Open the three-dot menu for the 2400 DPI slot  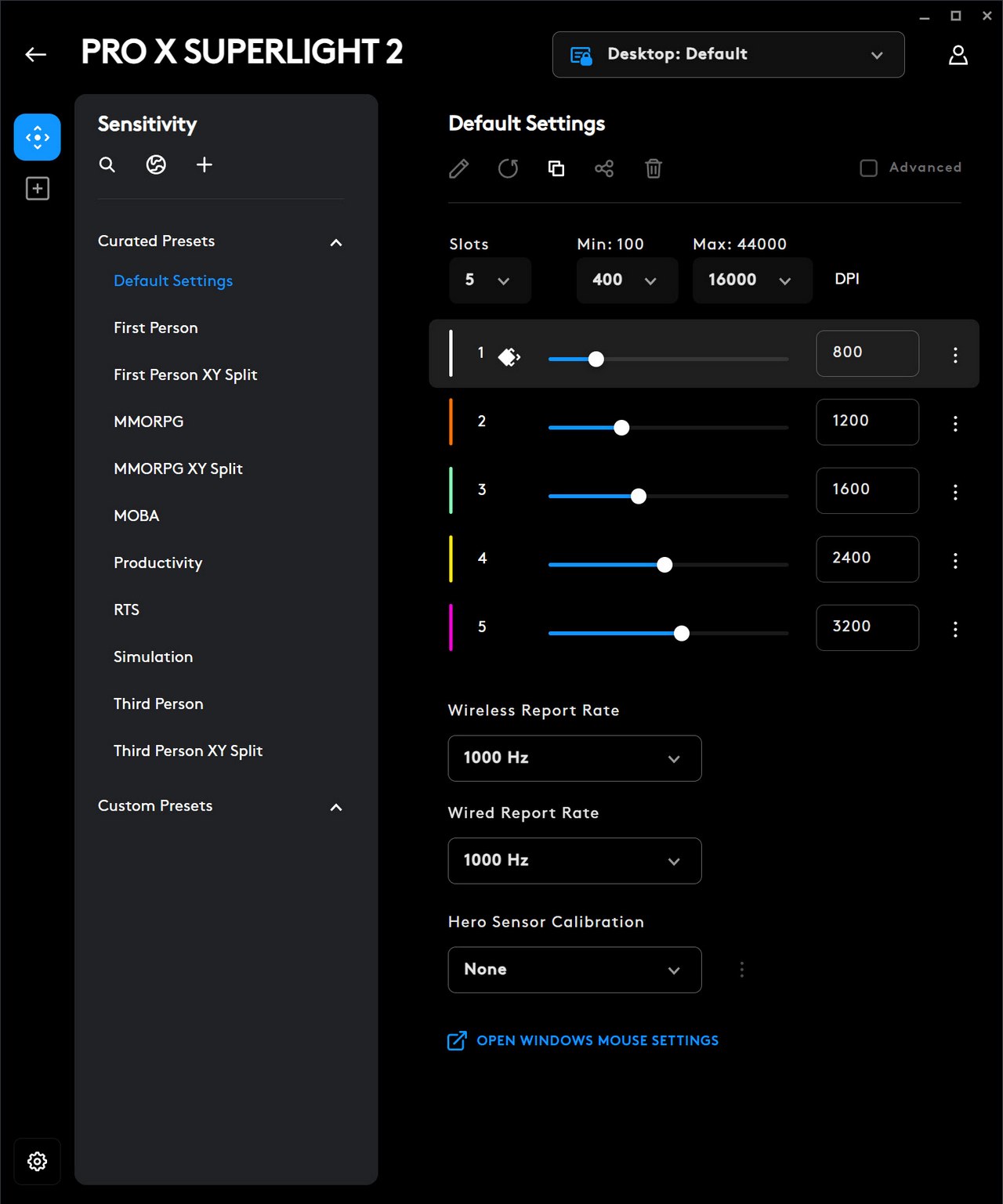click(x=955, y=561)
